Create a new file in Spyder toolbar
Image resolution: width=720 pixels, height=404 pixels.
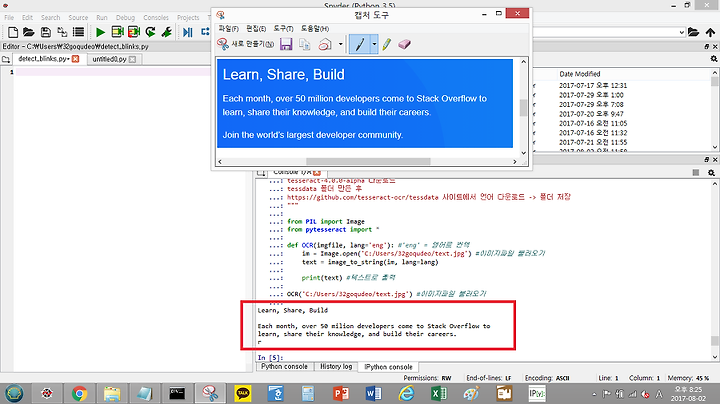click(x=13, y=32)
